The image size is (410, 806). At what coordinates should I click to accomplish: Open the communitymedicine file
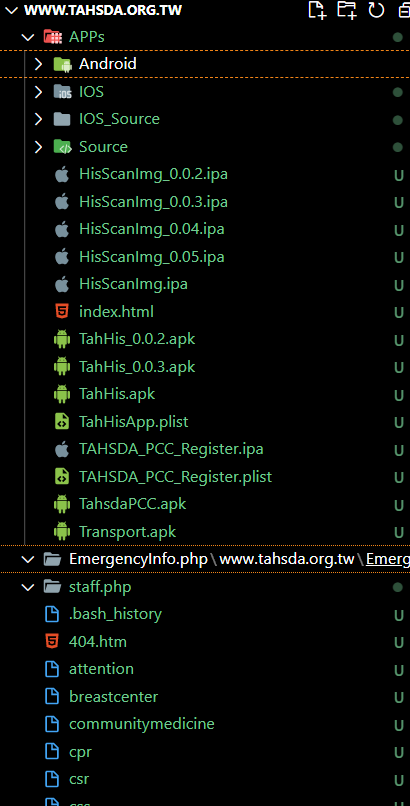[x=142, y=724]
